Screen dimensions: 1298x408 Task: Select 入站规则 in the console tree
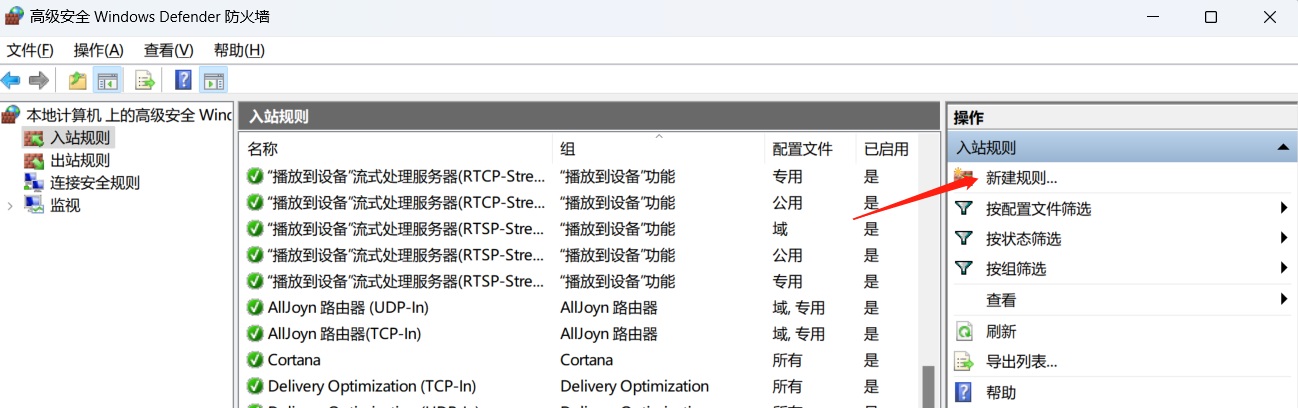click(x=80, y=137)
